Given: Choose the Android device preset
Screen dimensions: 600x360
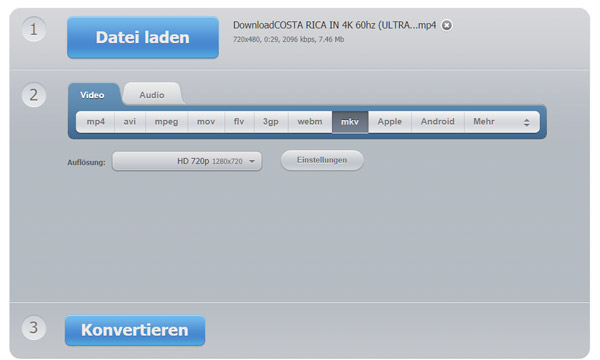Looking at the screenshot, I should pos(438,122).
